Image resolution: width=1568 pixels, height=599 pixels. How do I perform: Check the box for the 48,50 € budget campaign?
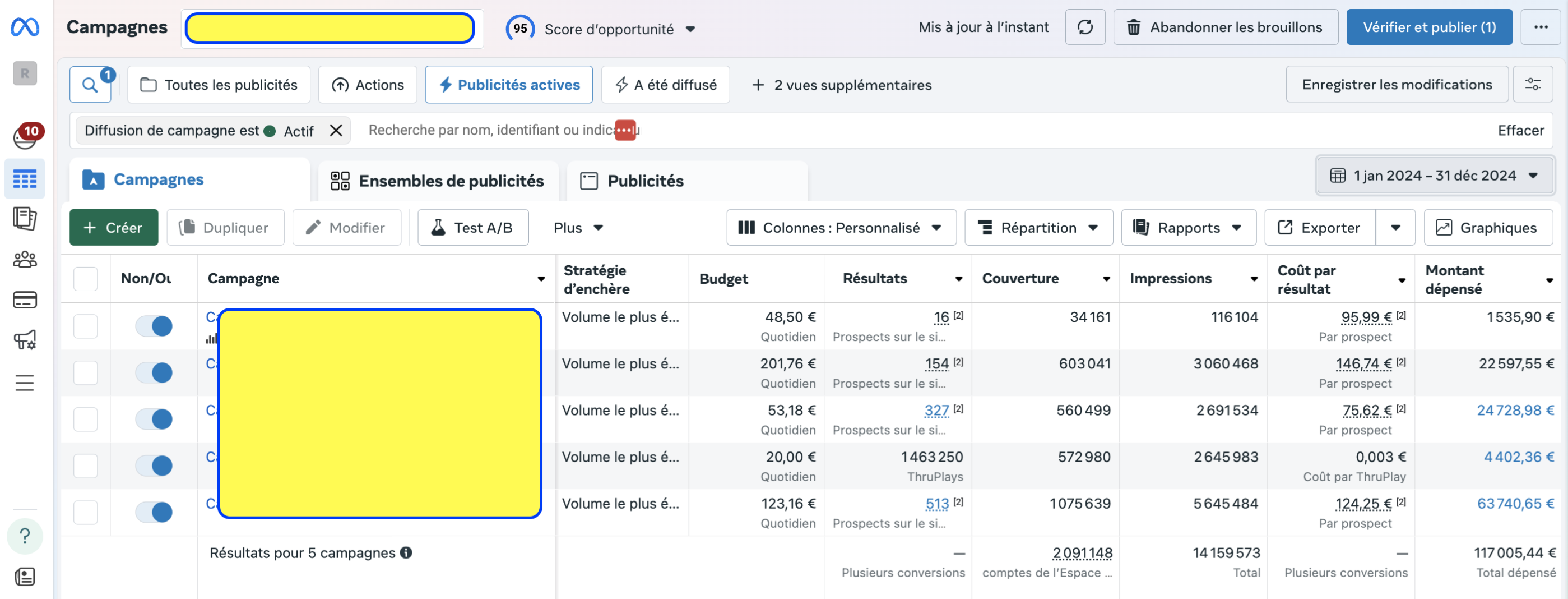(85, 326)
